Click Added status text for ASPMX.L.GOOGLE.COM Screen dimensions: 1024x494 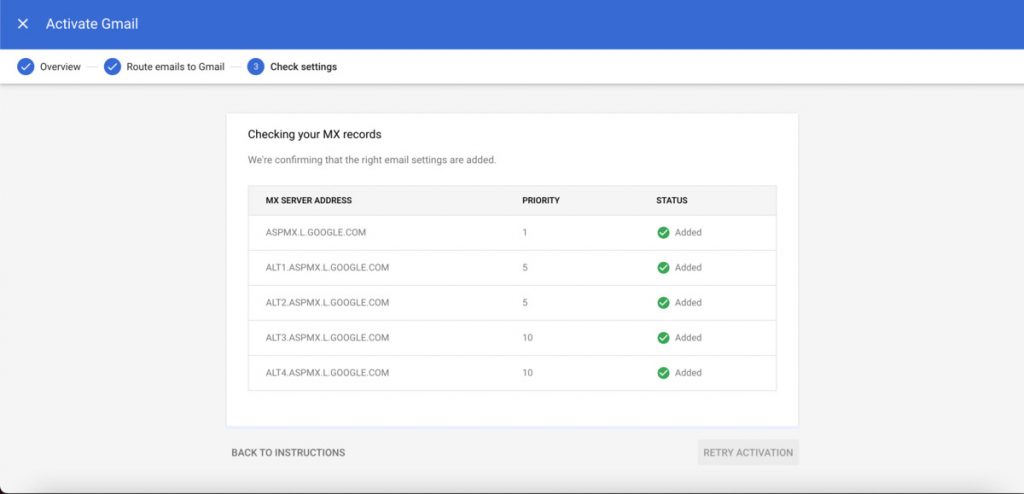[x=688, y=233]
